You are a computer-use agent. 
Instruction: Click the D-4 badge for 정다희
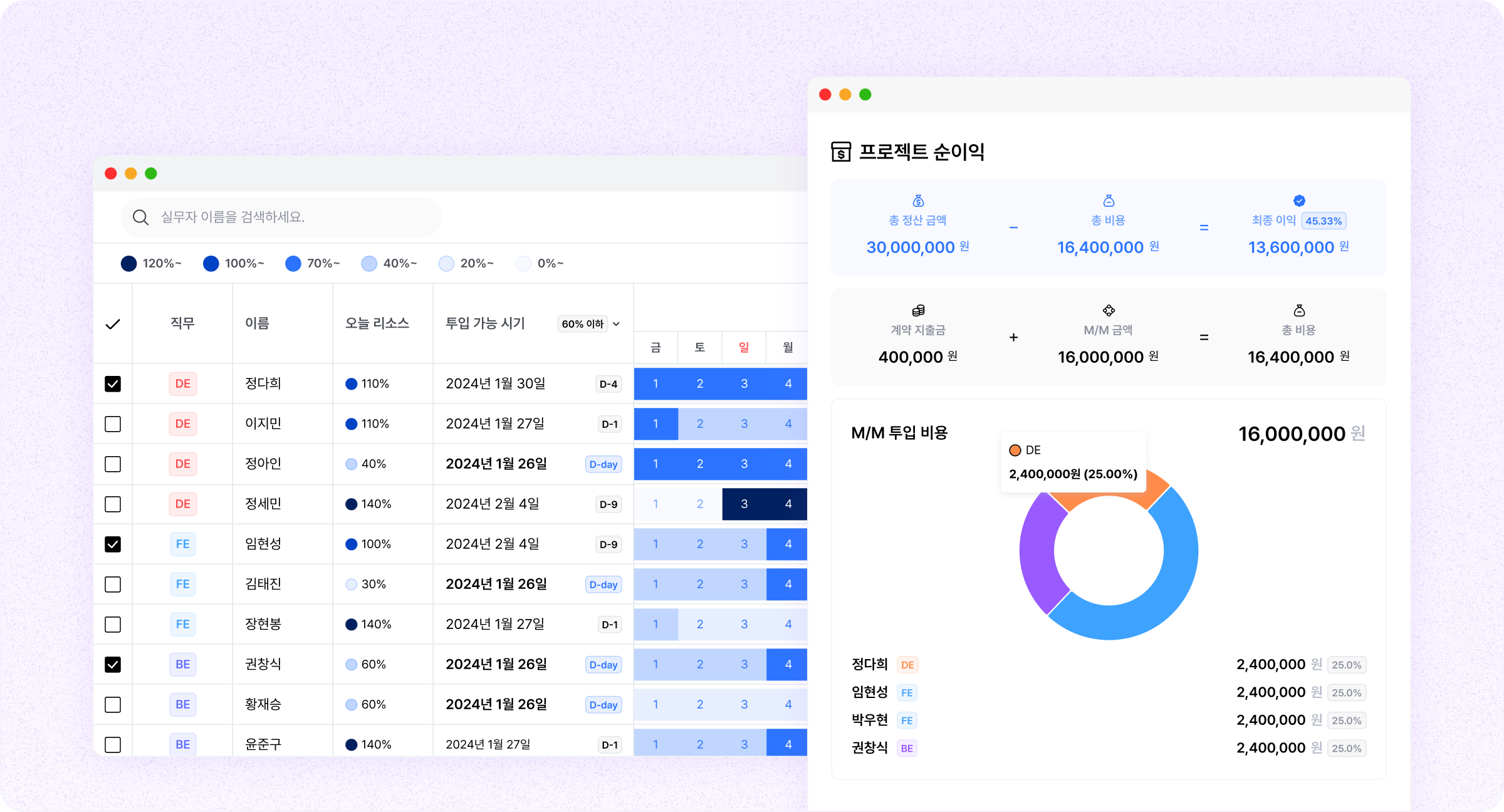608,385
